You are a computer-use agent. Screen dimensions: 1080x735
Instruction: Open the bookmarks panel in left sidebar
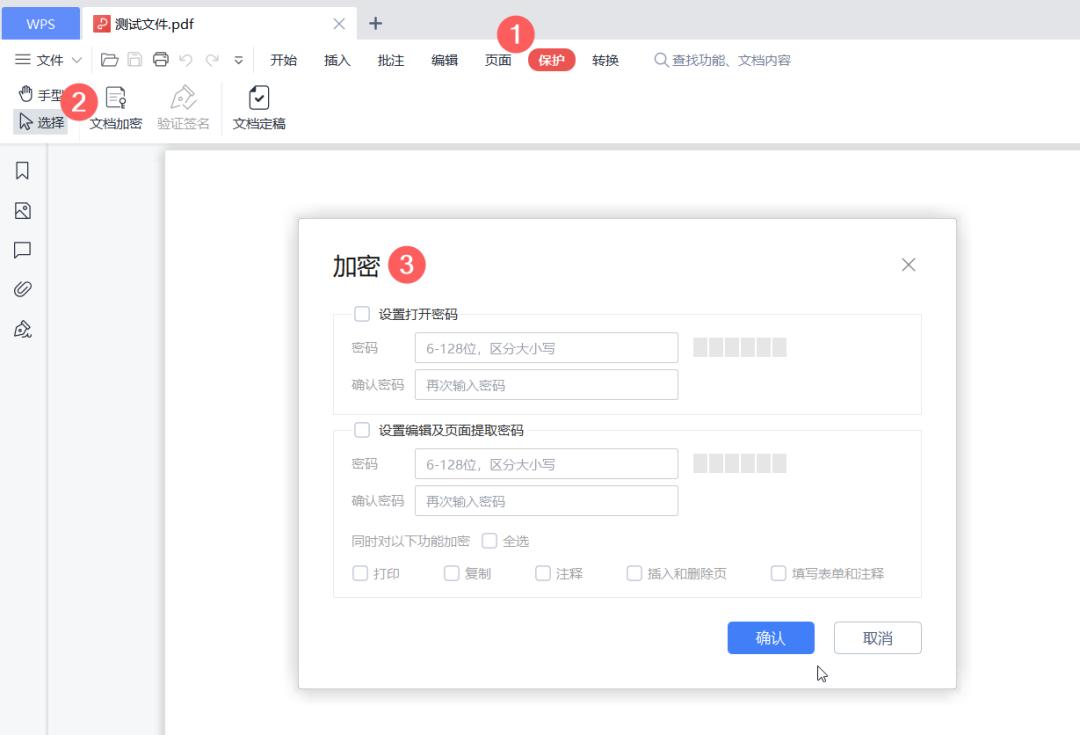pos(23,170)
